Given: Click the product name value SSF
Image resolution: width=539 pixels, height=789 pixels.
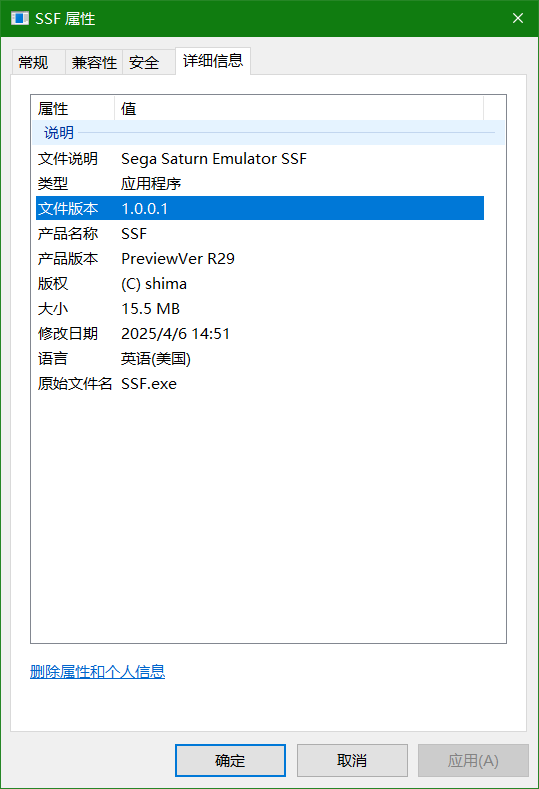Looking at the screenshot, I should point(134,234).
